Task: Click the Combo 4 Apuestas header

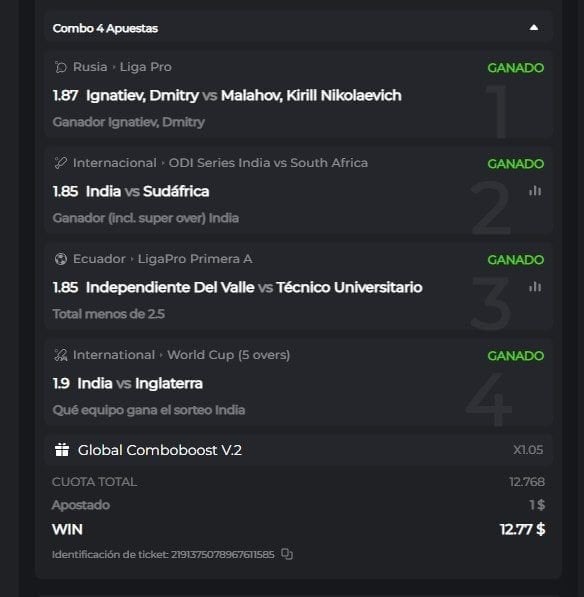Action: tap(299, 28)
